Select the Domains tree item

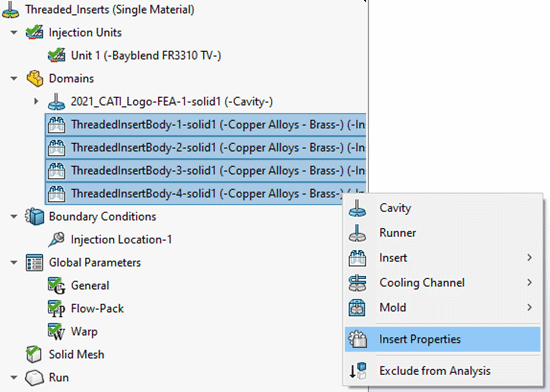71,79
